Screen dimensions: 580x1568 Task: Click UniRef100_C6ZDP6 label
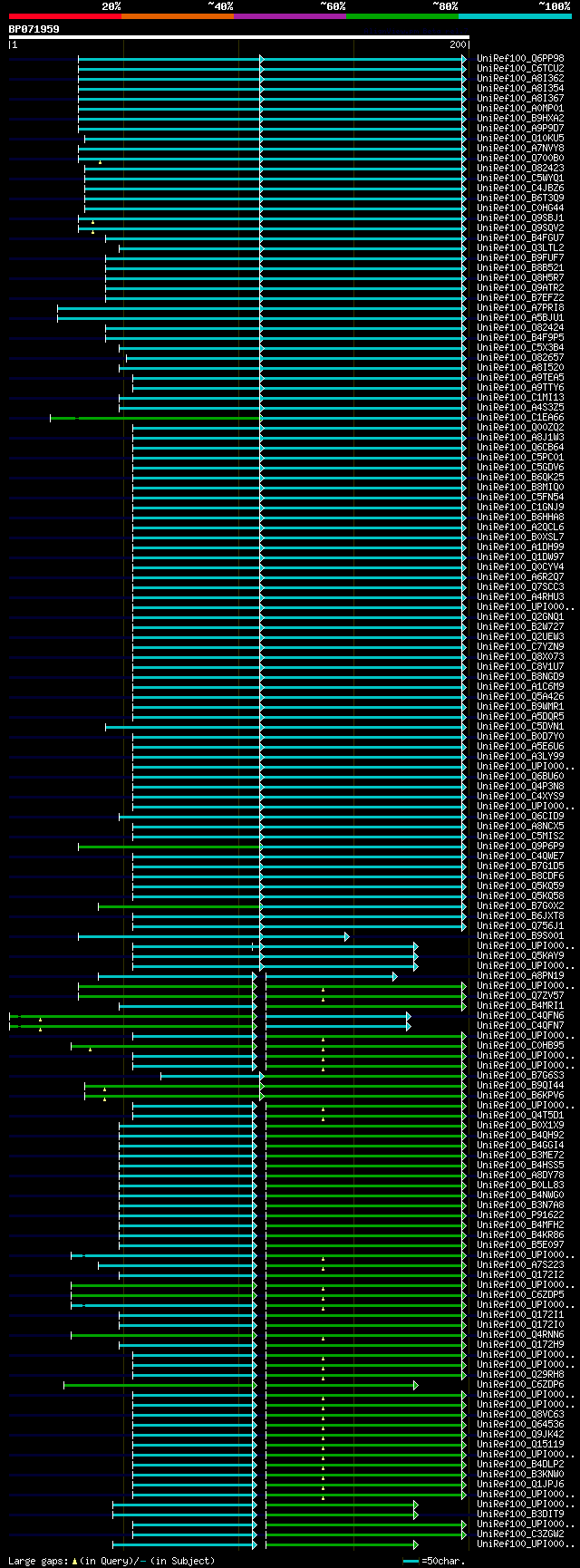pos(520,1384)
